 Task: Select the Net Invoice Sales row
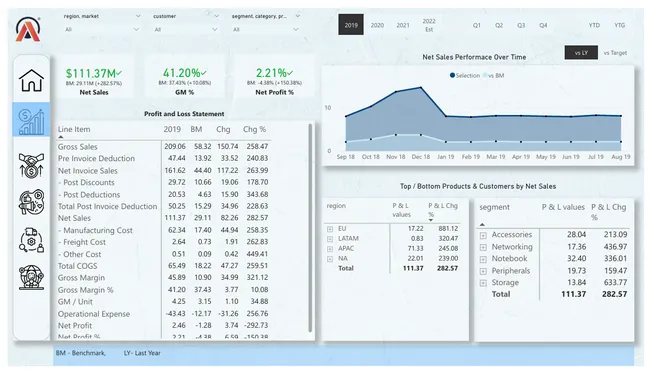click(163, 170)
